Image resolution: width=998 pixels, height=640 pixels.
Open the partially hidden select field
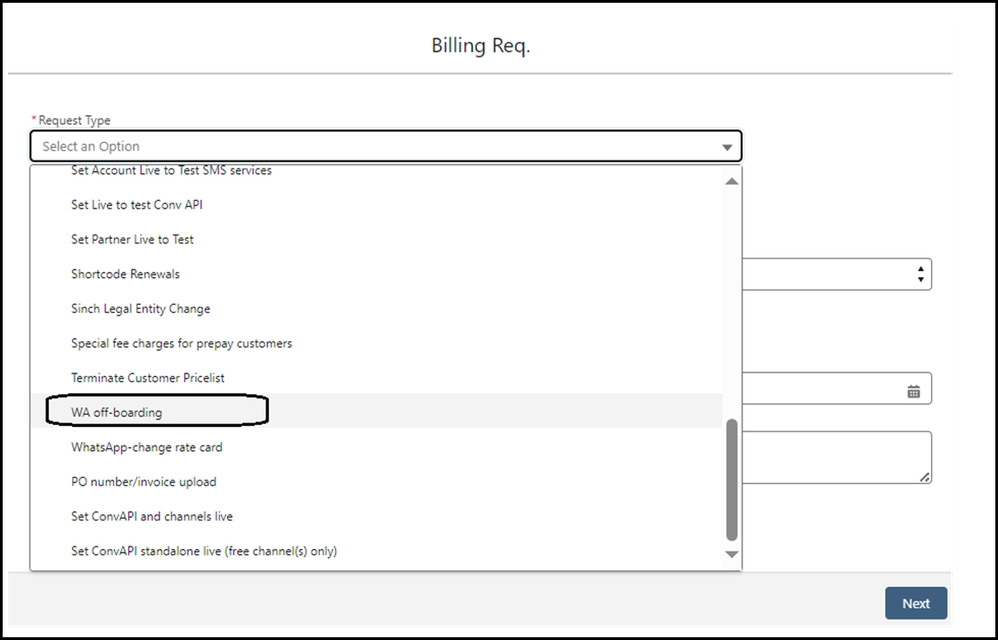836,274
